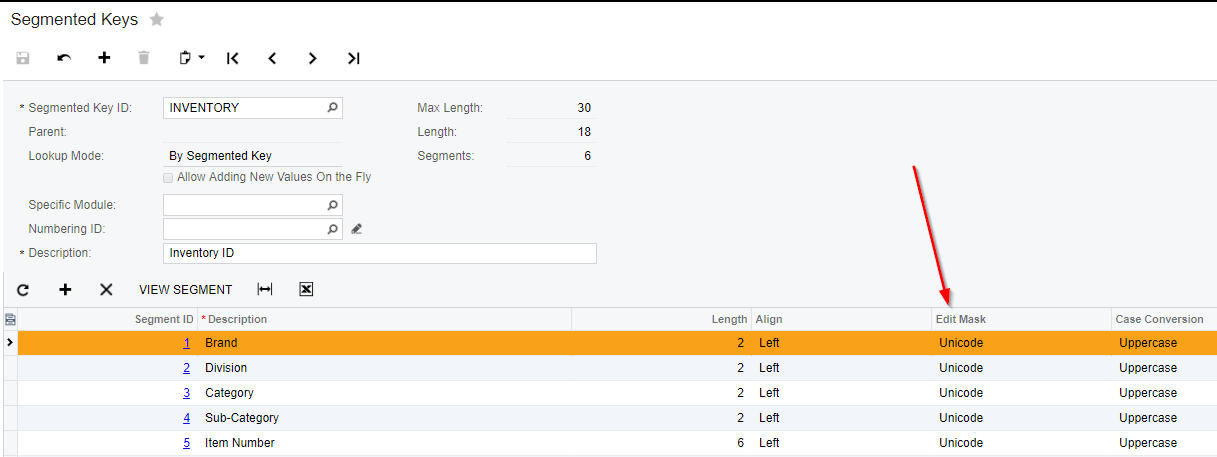Go to the next record

[x=313, y=58]
